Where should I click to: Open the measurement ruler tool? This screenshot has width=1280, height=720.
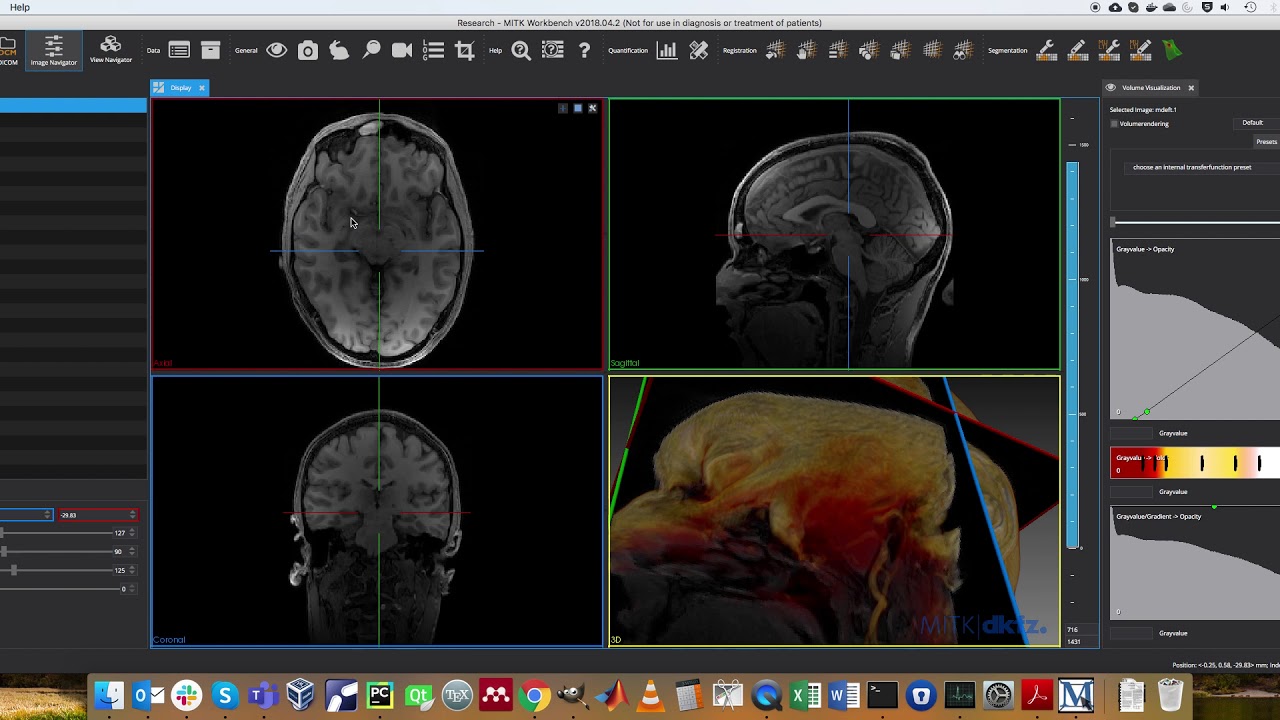pyautogui.click(x=699, y=50)
